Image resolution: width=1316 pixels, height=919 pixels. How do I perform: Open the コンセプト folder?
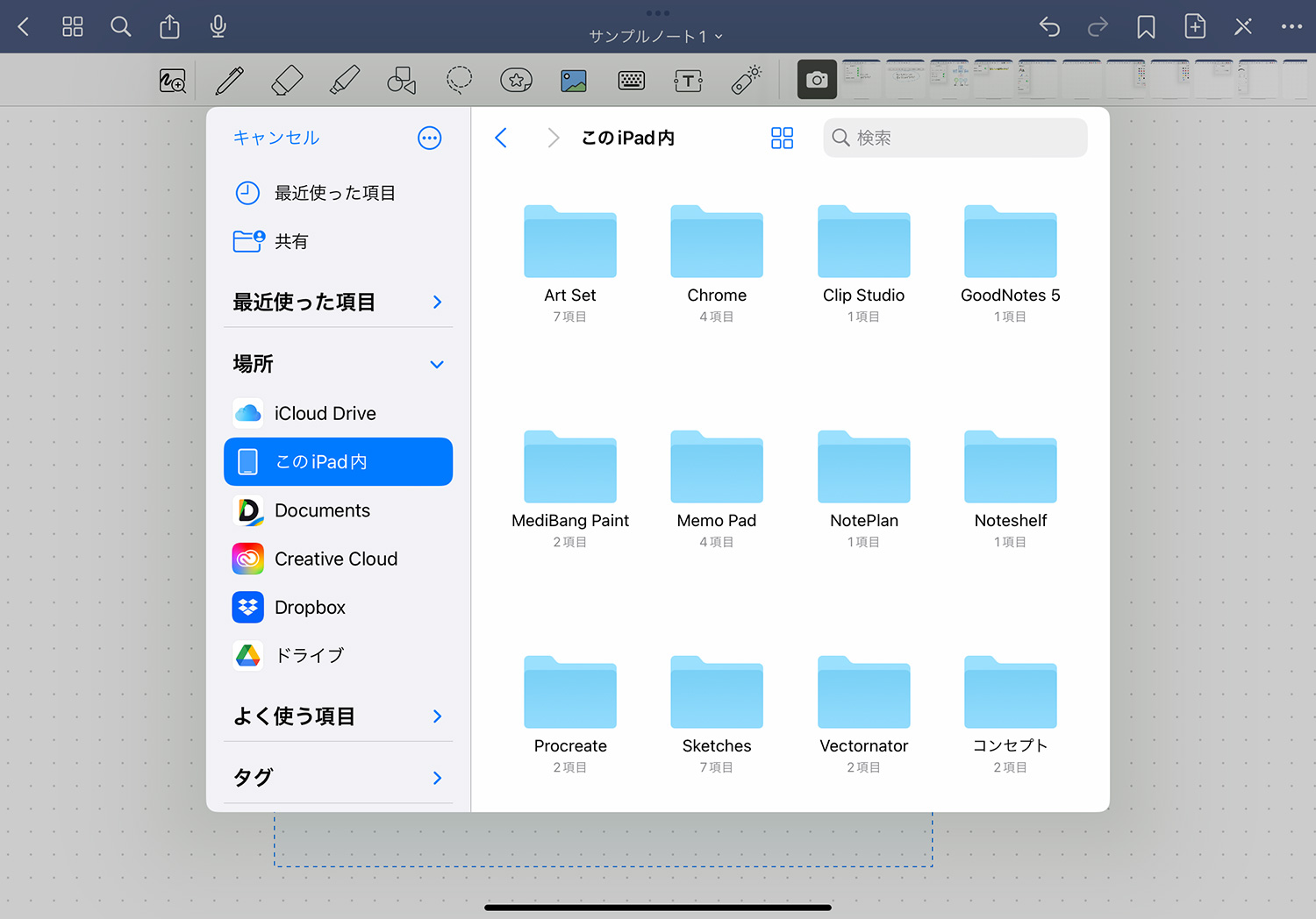1011,714
